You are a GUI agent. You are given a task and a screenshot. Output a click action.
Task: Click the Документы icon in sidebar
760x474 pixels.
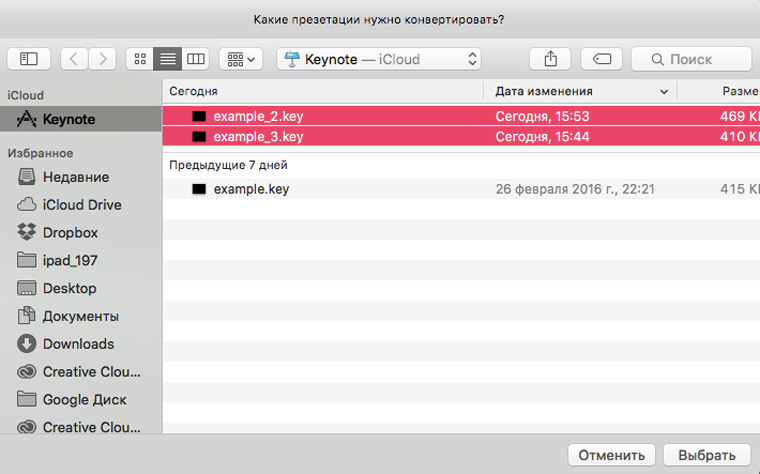[27, 316]
